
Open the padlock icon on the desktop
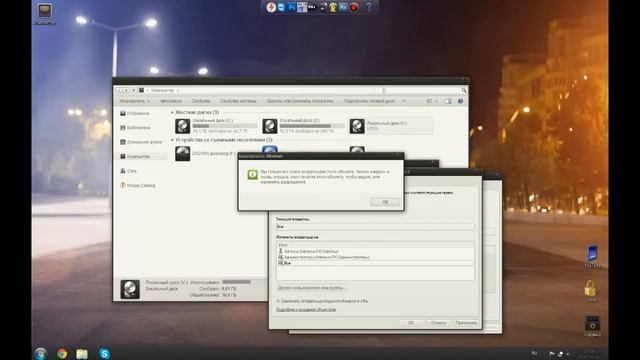click(x=590, y=289)
